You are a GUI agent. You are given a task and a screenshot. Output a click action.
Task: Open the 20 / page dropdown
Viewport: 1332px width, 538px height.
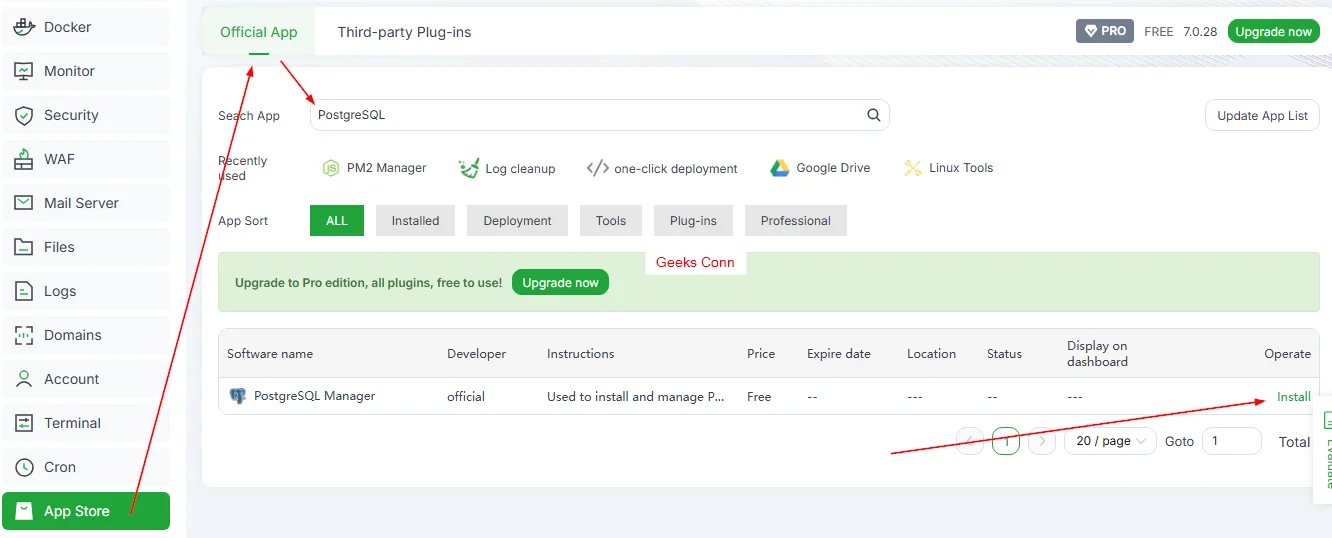pos(1110,441)
